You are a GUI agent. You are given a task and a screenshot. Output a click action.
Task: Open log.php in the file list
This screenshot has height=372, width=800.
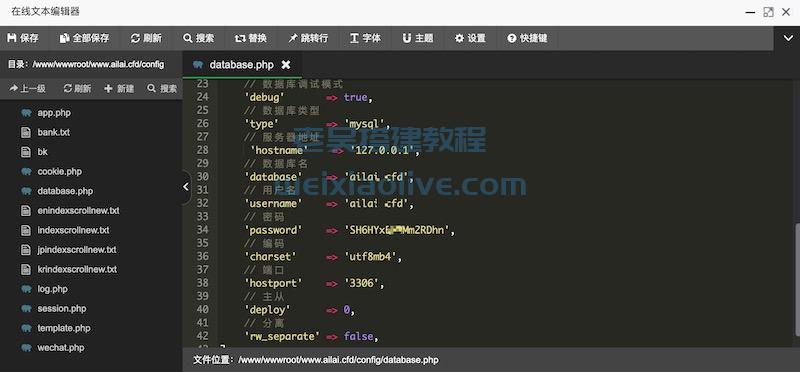pyautogui.click(x=53, y=289)
